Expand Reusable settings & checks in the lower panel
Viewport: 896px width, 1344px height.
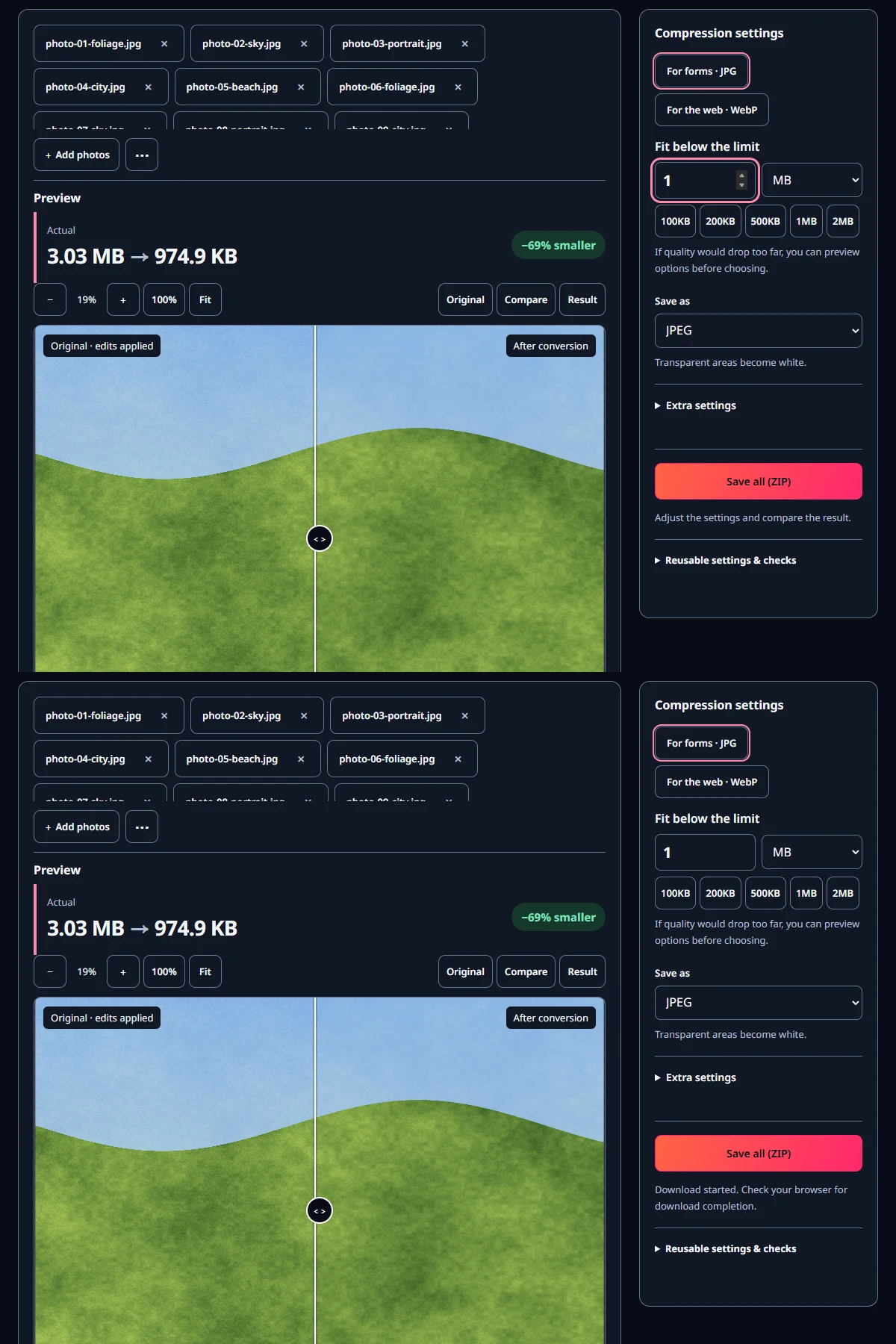pos(726,1248)
